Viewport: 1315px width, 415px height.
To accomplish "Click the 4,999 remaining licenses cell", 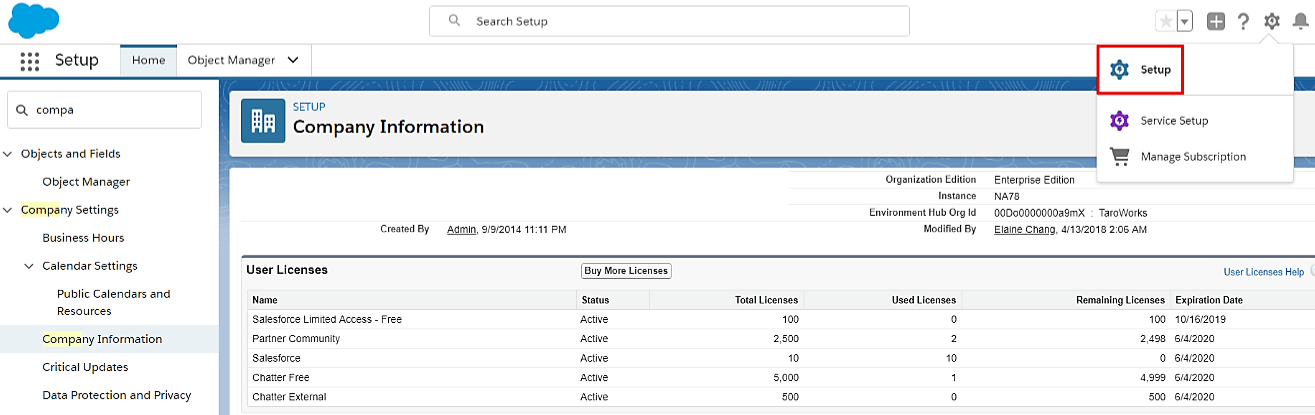I will (x=1151, y=378).
